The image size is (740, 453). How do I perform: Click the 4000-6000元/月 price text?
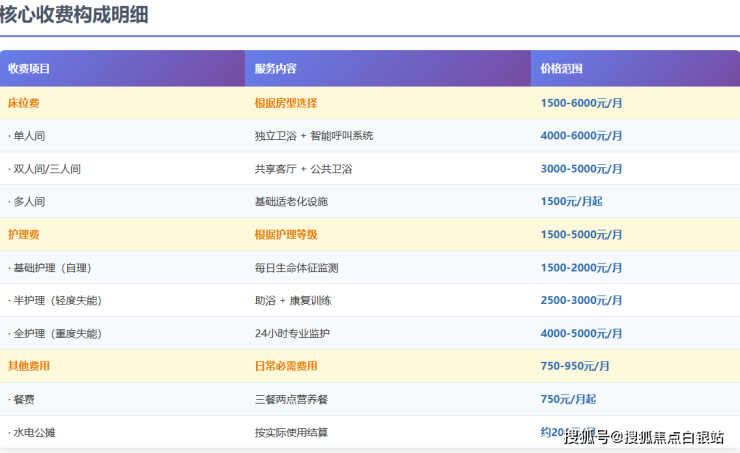coord(581,136)
